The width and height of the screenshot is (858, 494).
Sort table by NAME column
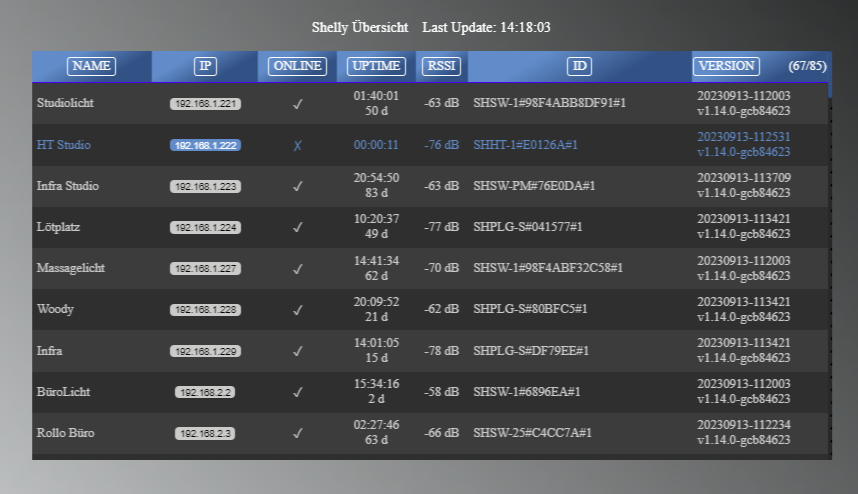pos(91,66)
